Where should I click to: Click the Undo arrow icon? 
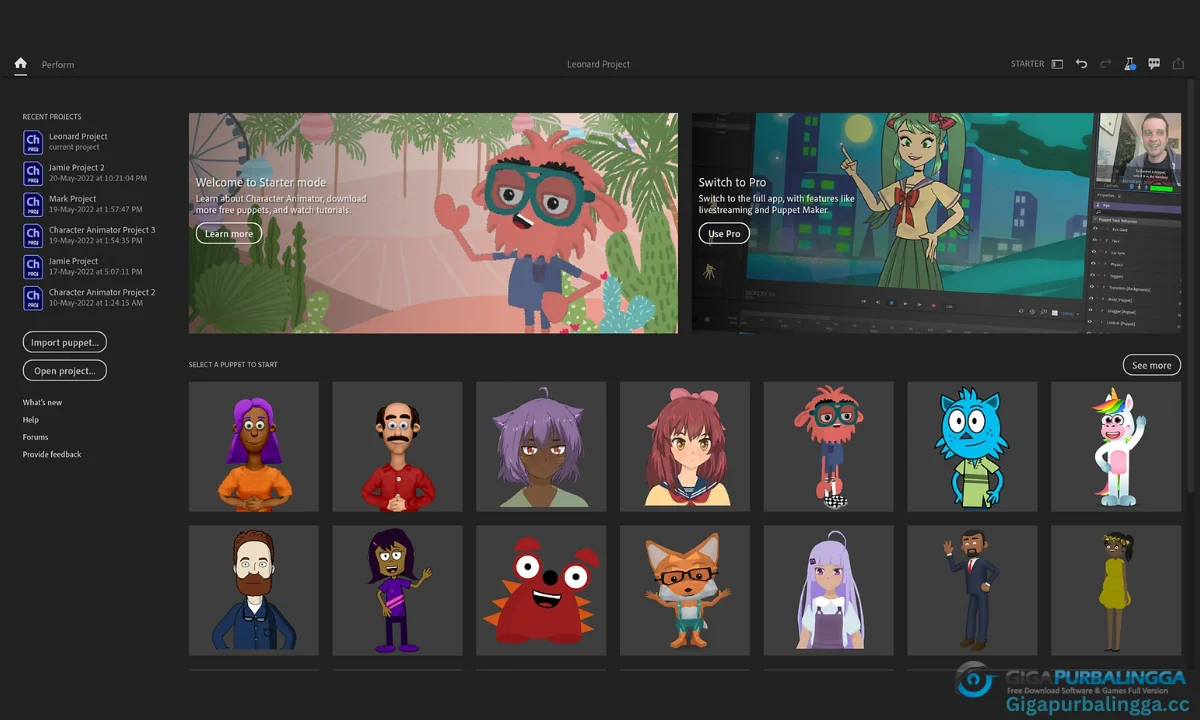click(1081, 64)
